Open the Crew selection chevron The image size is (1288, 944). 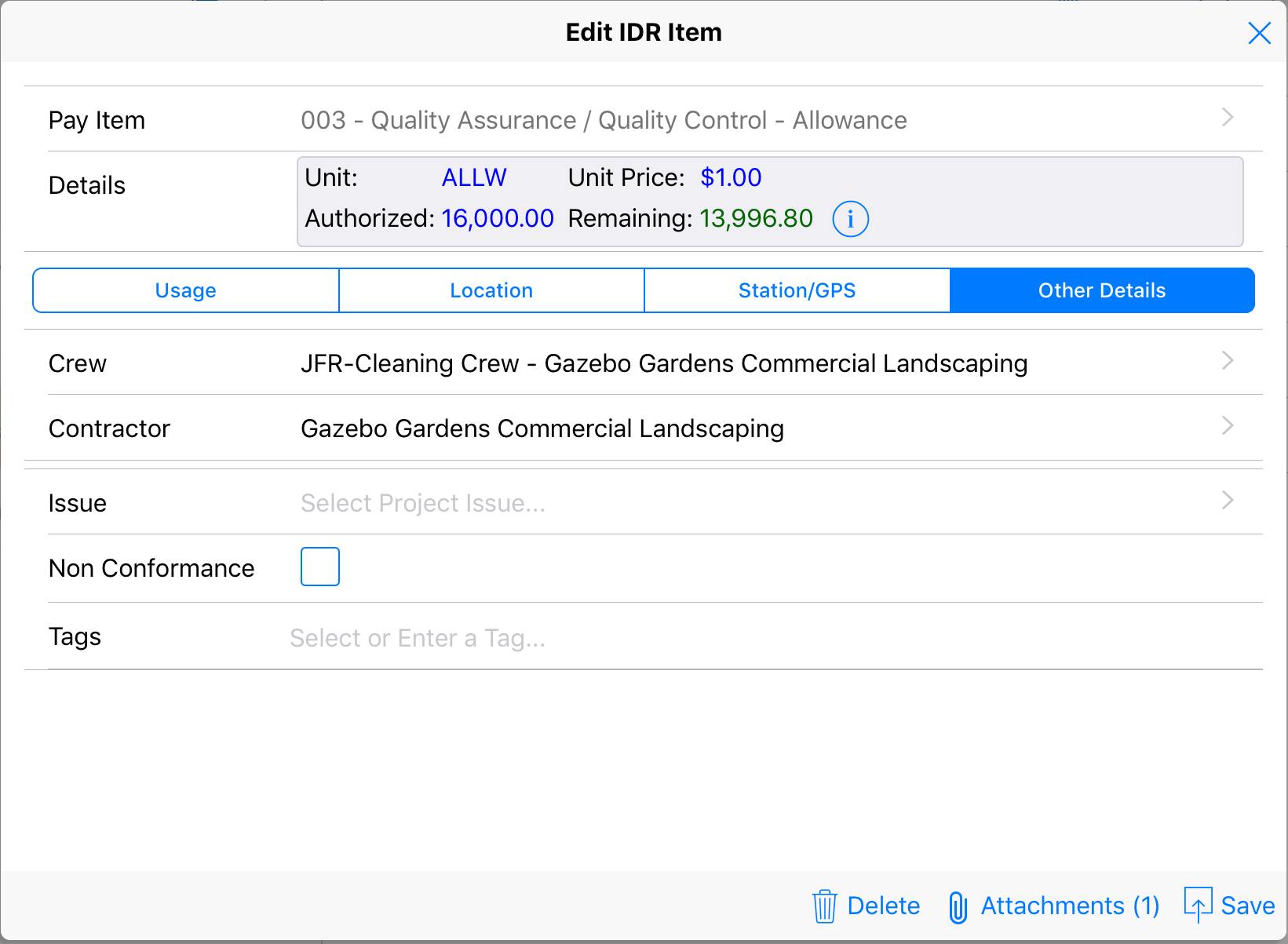click(x=1228, y=361)
